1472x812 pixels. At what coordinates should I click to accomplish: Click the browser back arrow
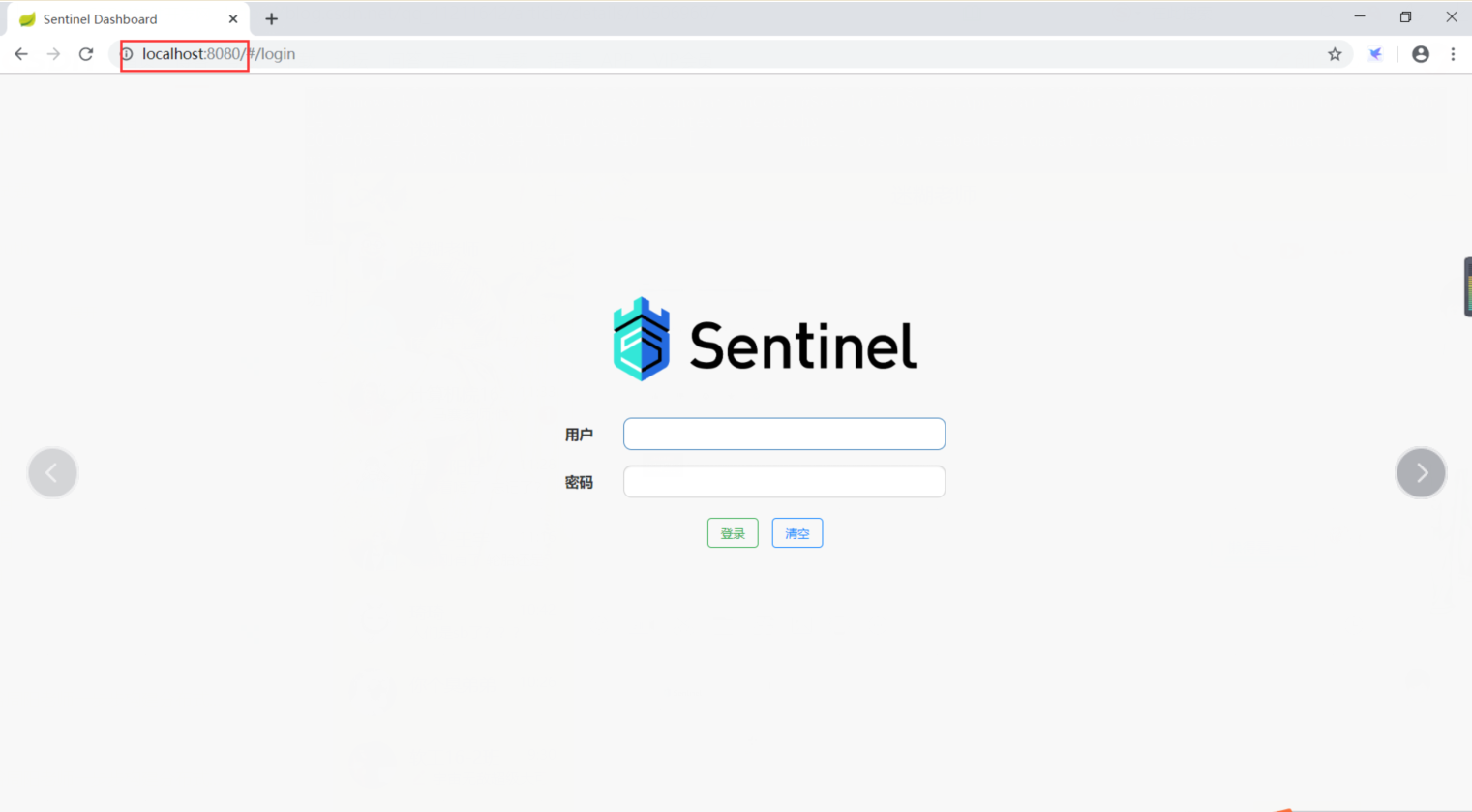click(21, 54)
